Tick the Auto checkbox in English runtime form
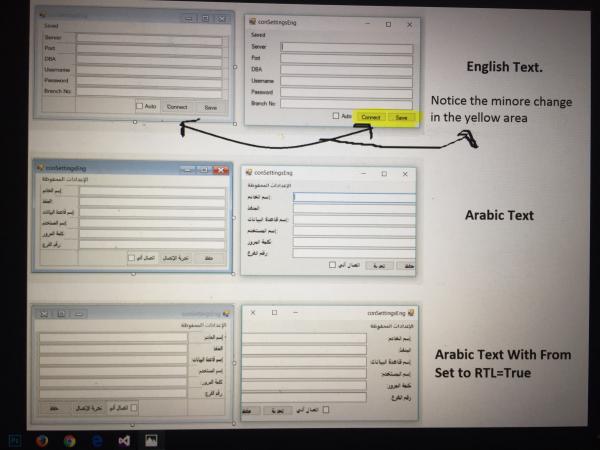Image resolution: width=600 pixels, height=450 pixels. pos(336,116)
